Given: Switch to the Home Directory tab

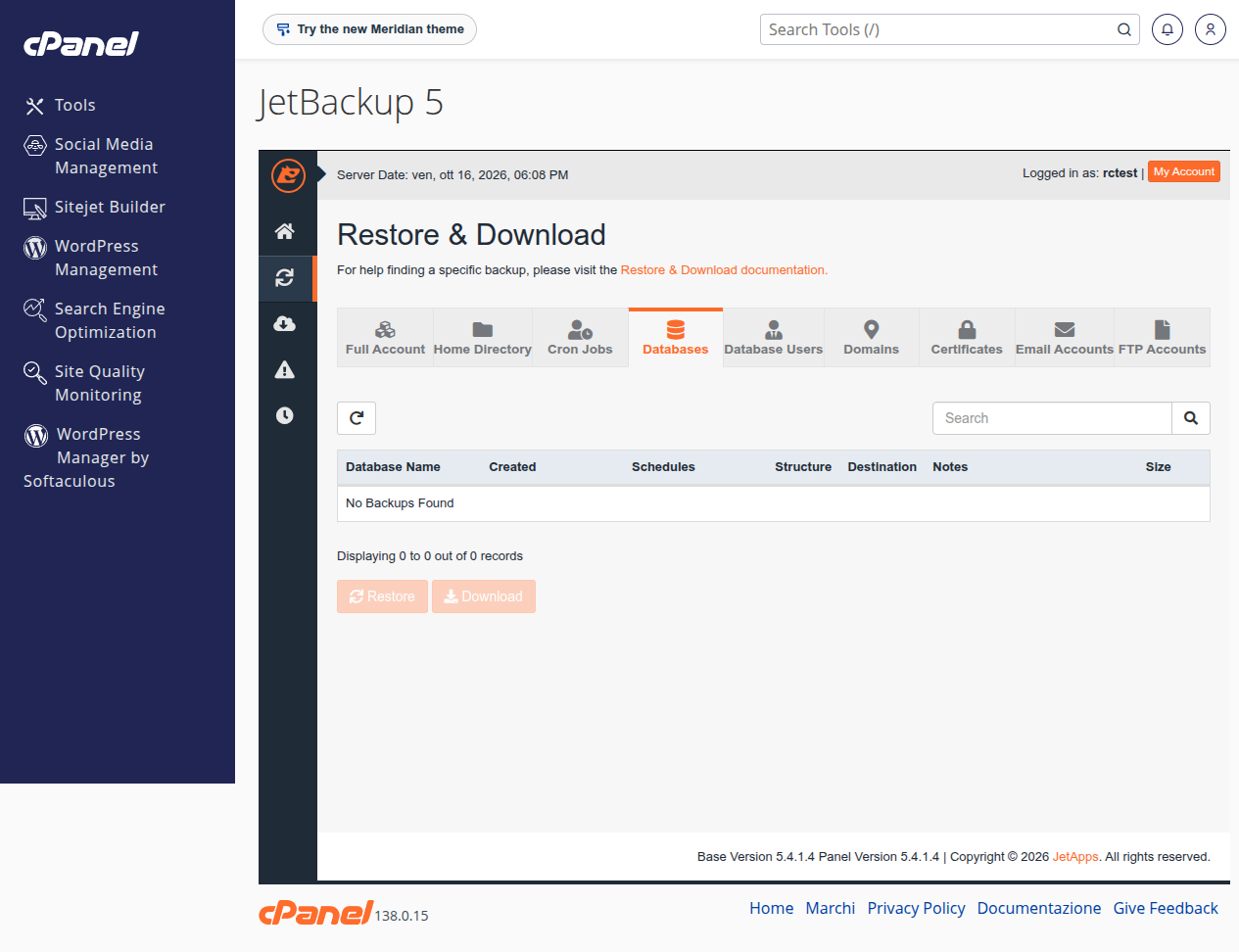Looking at the screenshot, I should tap(483, 338).
